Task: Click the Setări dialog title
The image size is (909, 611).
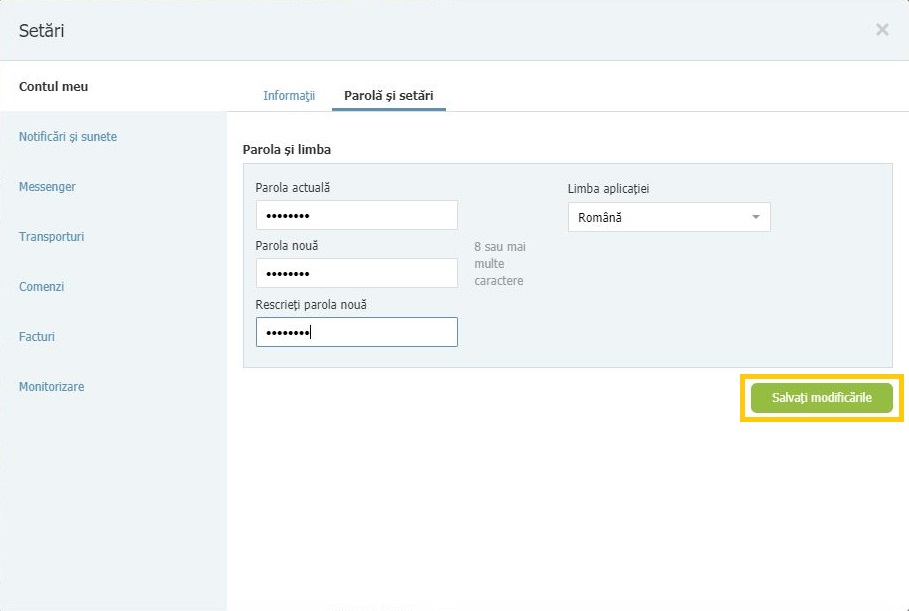Action: 41,30
